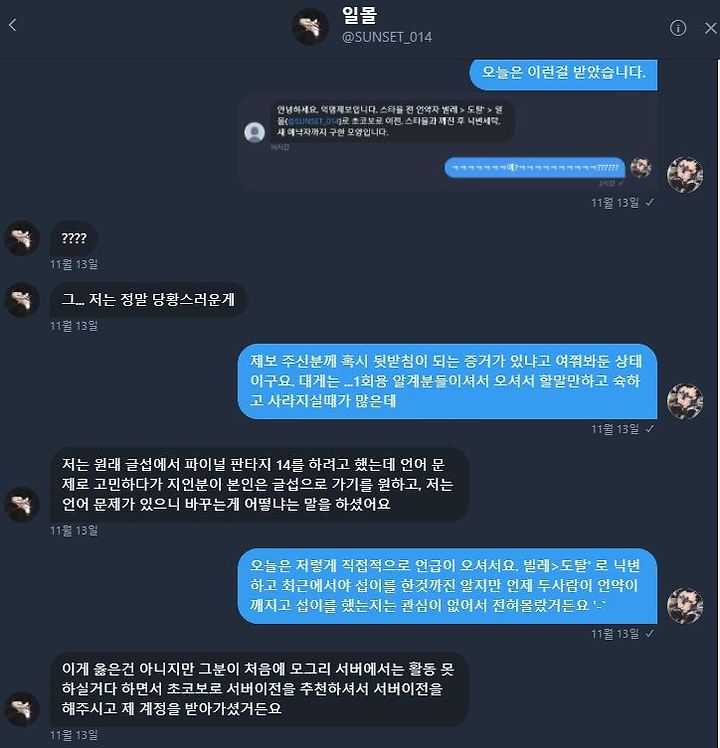
Task: Click avatar beside '그... 저는 정말 당황스러운게' message
Action: point(22,300)
